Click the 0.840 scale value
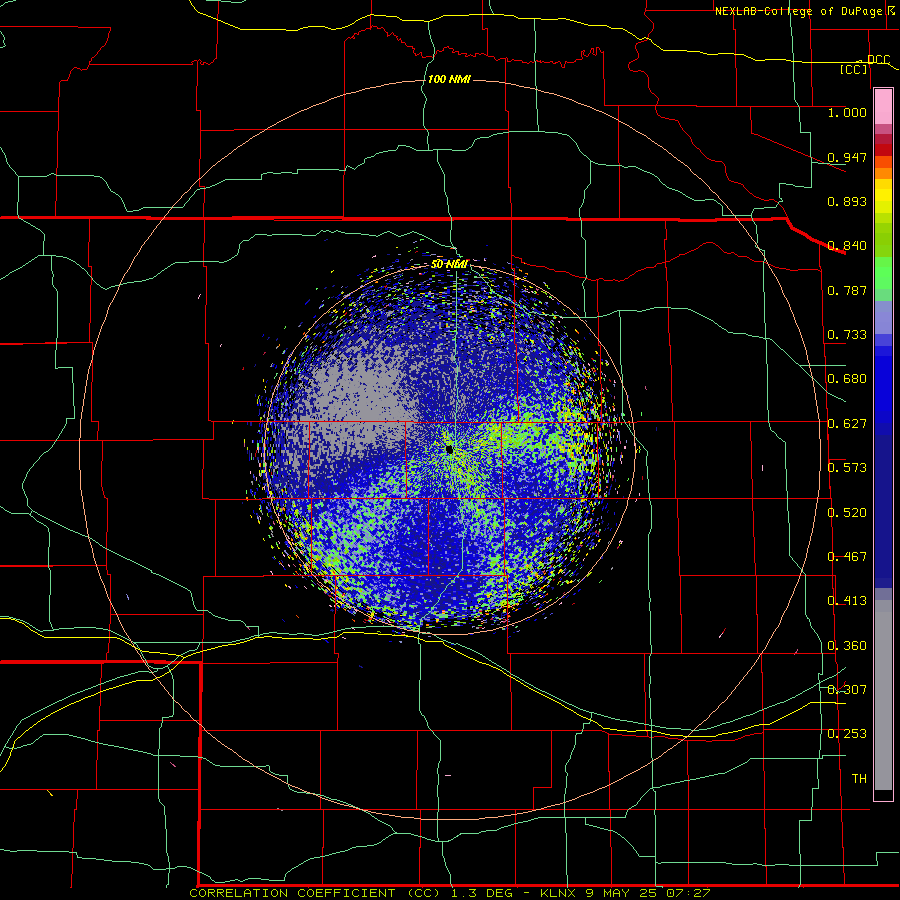Image resolution: width=900 pixels, height=900 pixels. point(847,246)
